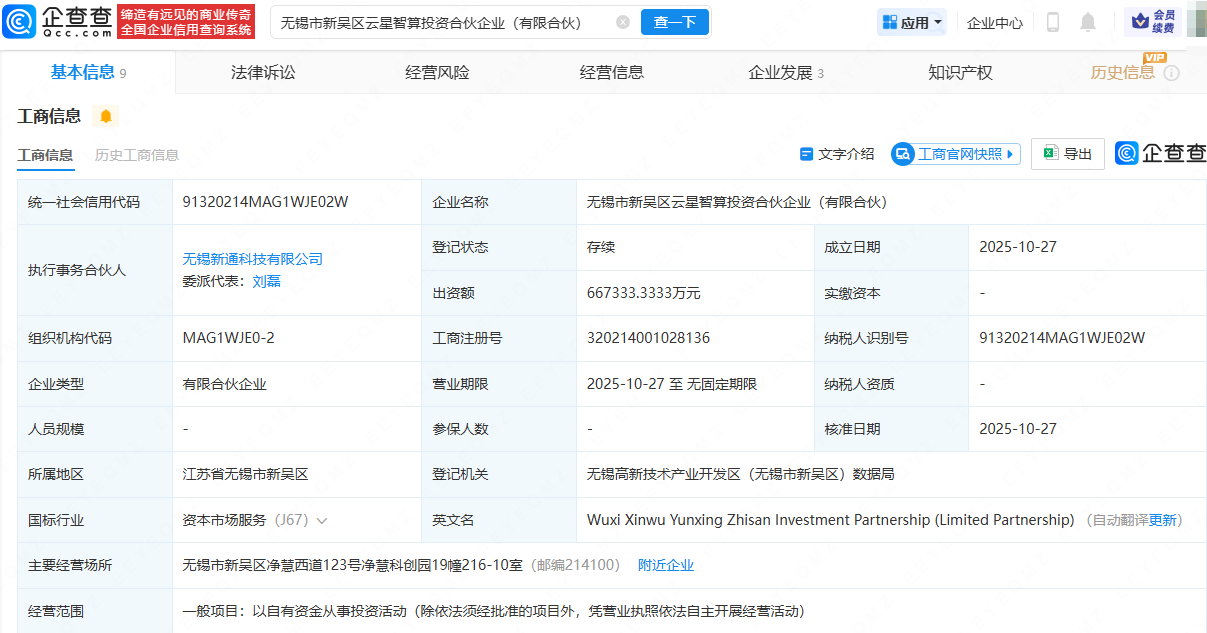Export data with the 导出 button
The image size is (1207, 633).
(x=1067, y=154)
